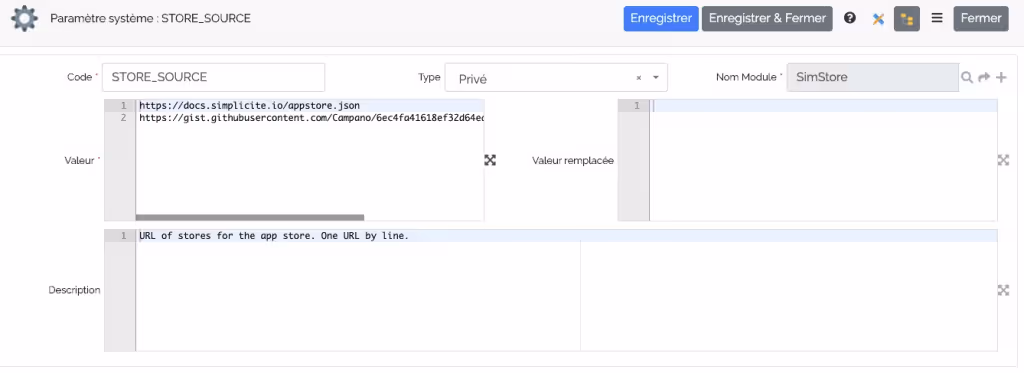
Task: Focus the Code input field
Action: coord(214,77)
